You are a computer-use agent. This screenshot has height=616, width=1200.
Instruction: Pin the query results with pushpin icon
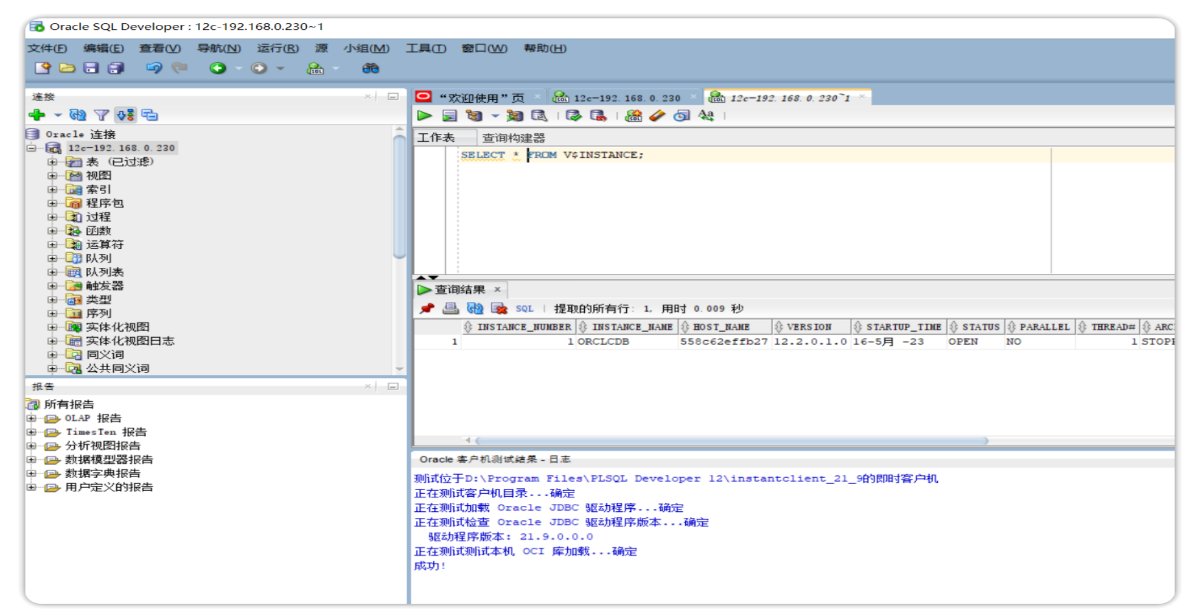pos(427,308)
